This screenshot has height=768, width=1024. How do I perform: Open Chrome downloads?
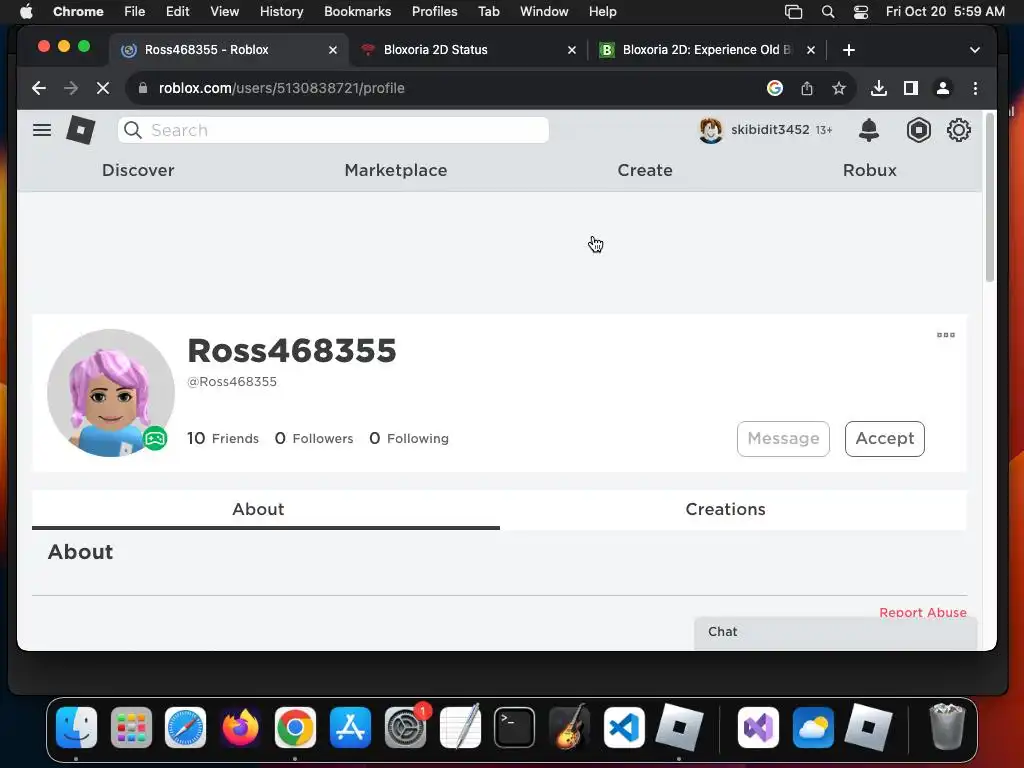tap(878, 88)
